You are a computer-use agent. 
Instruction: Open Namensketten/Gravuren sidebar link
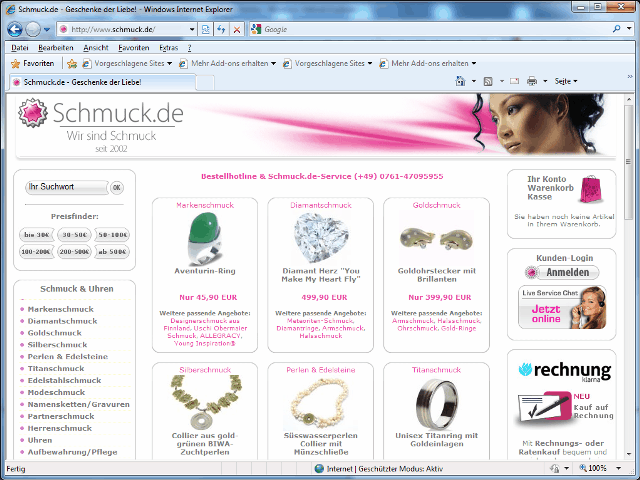[78, 404]
